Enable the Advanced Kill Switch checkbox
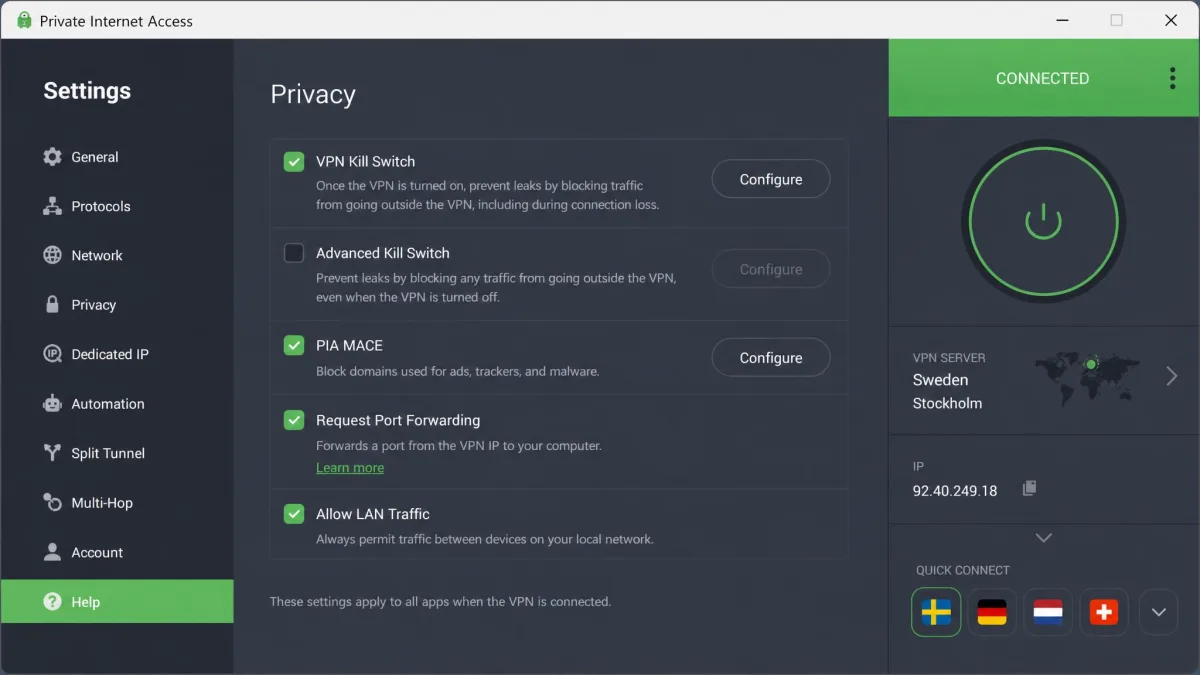This screenshot has width=1200, height=675. [x=294, y=253]
